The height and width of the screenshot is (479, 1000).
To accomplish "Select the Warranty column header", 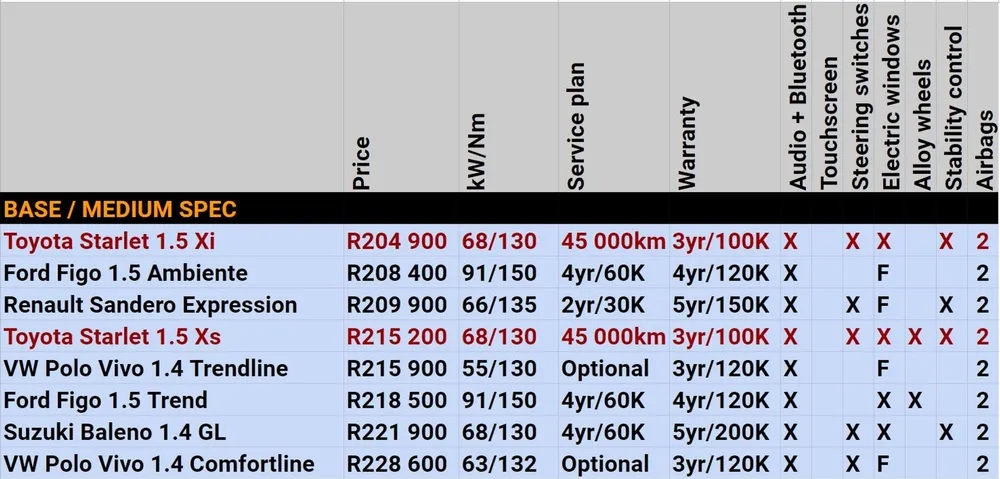I will click(x=688, y=142).
